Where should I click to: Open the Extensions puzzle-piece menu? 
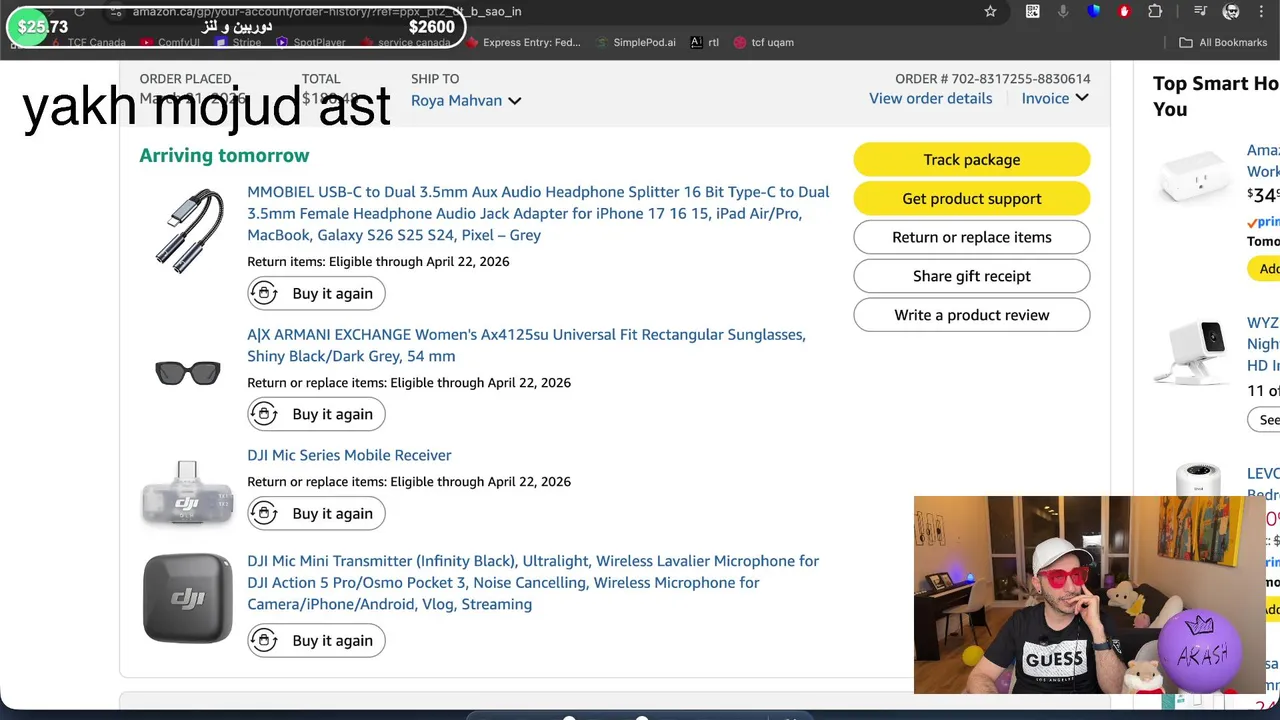pos(1155,11)
